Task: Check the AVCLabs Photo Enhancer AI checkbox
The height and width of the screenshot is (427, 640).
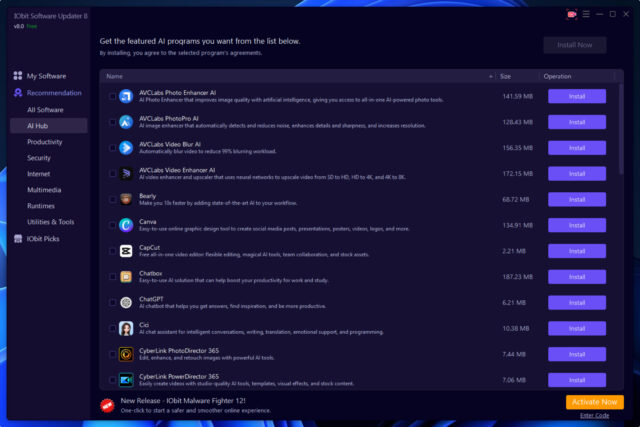Action: click(x=112, y=96)
